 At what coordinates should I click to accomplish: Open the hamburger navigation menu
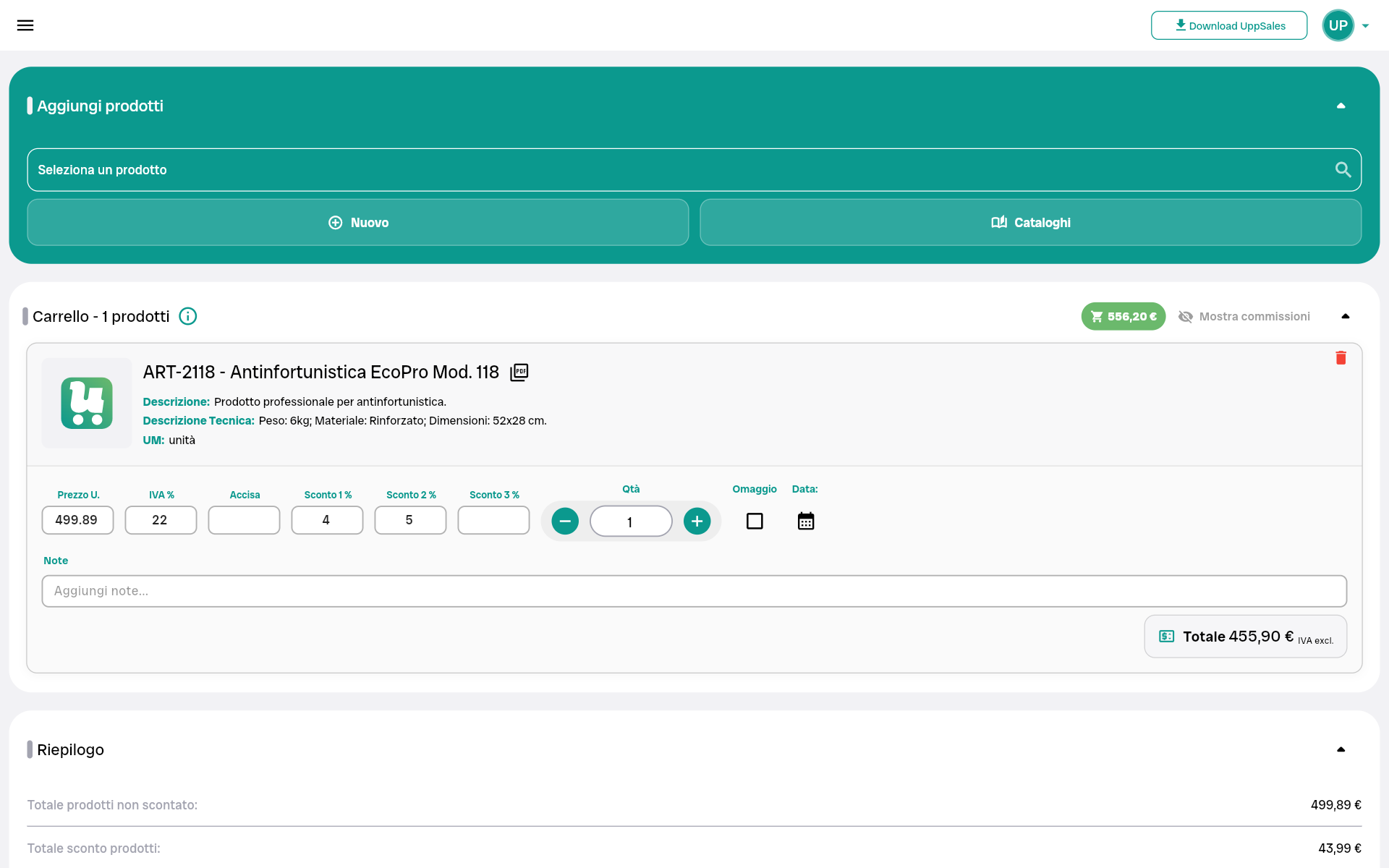pos(25,25)
